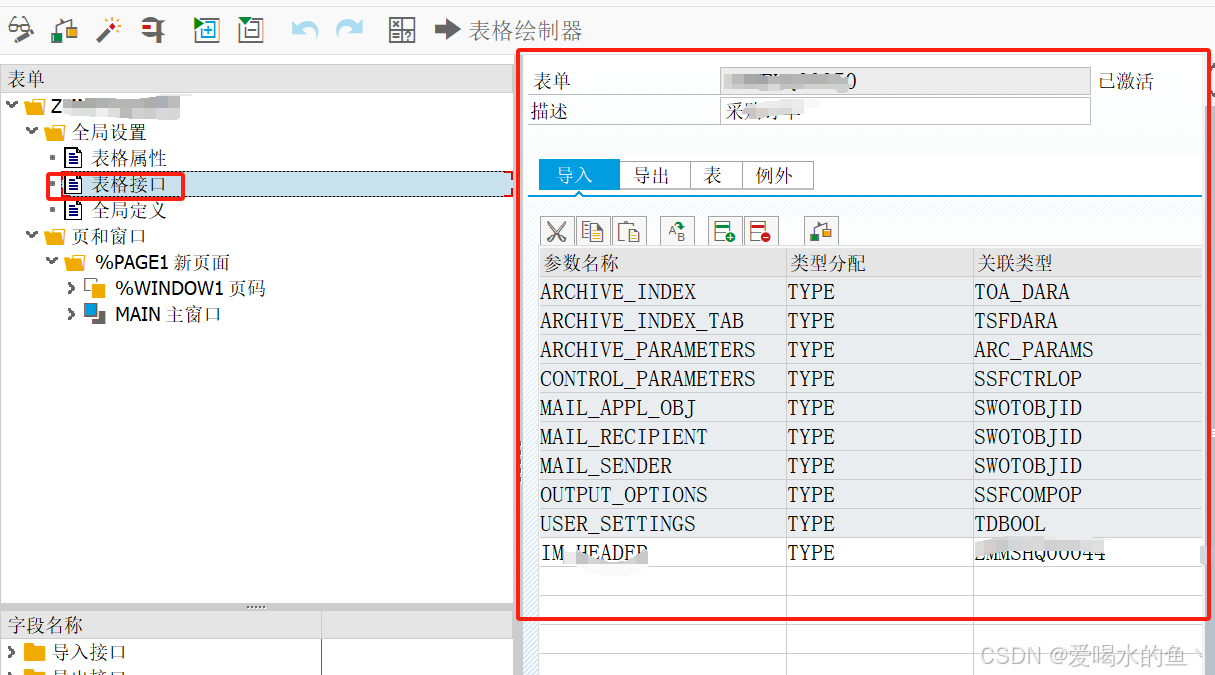Expand the MAIN 主窗口 node

pyautogui.click(x=71, y=314)
